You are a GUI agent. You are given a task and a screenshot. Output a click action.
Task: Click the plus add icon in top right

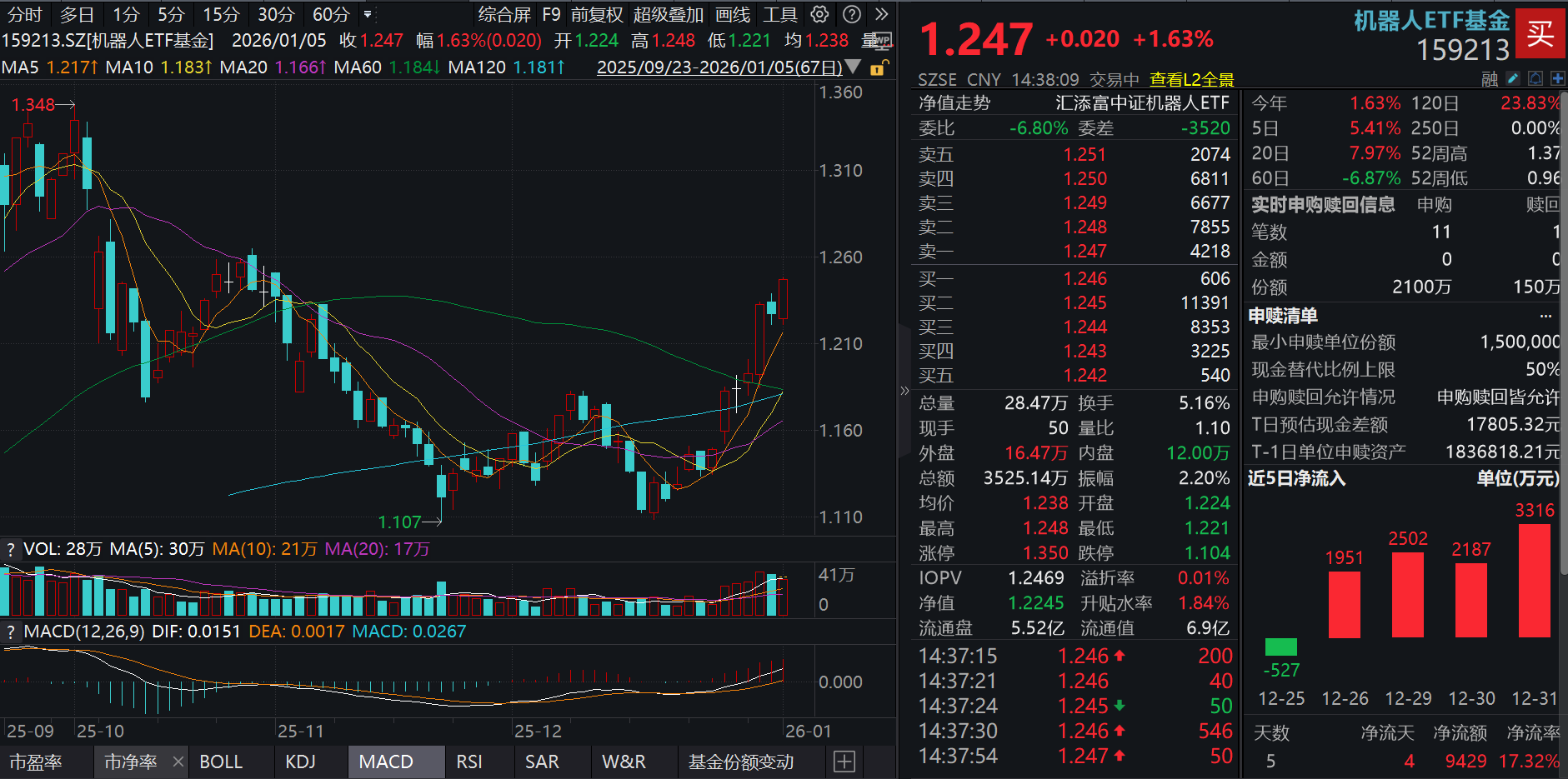click(x=1555, y=78)
